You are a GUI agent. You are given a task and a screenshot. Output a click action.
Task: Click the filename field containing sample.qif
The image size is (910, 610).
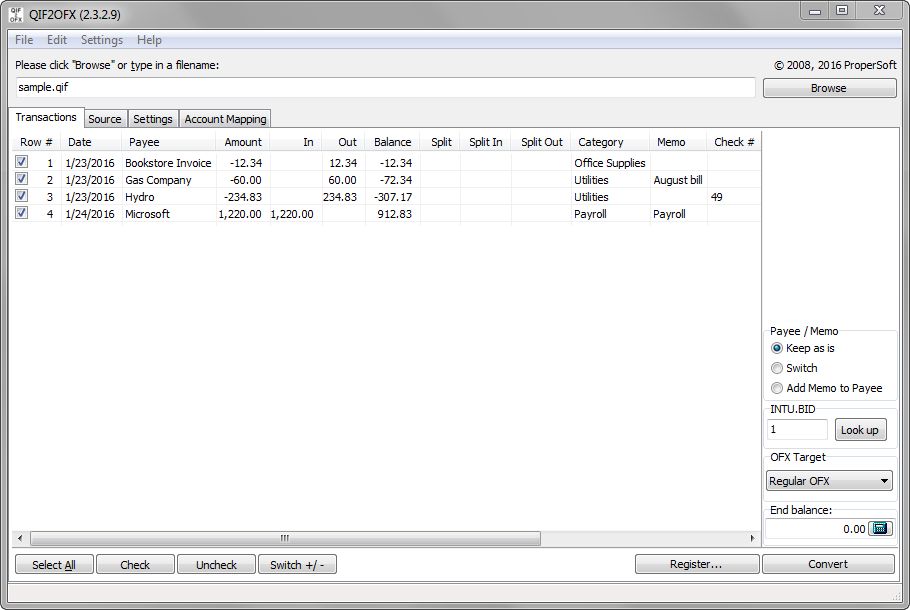click(385, 88)
